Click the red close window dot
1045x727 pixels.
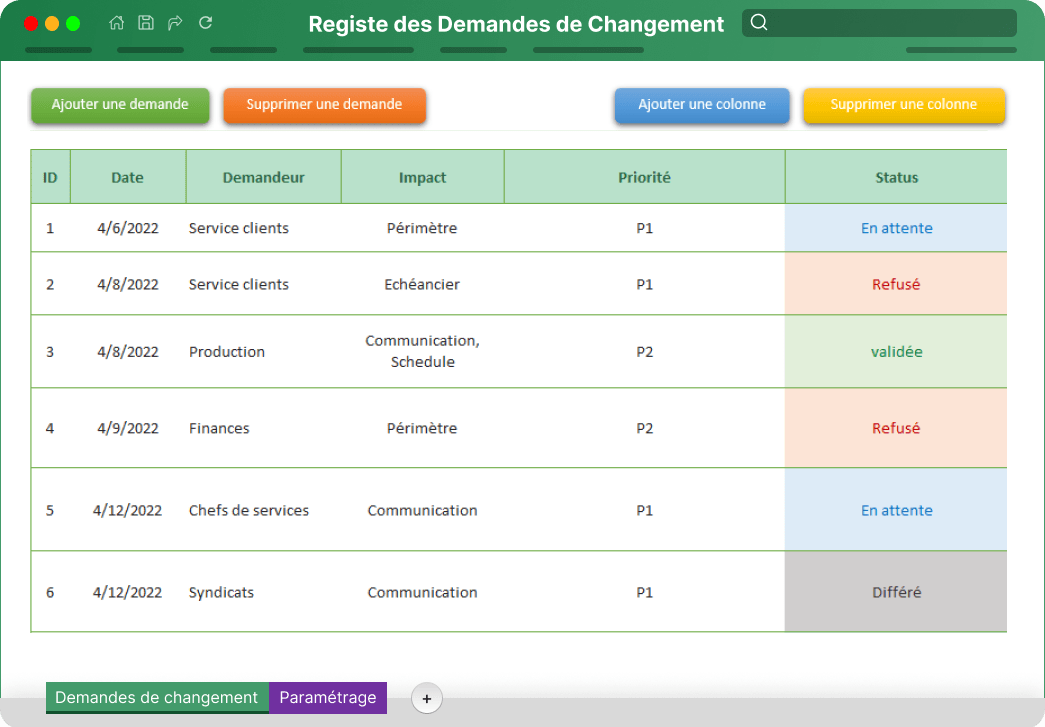31,23
